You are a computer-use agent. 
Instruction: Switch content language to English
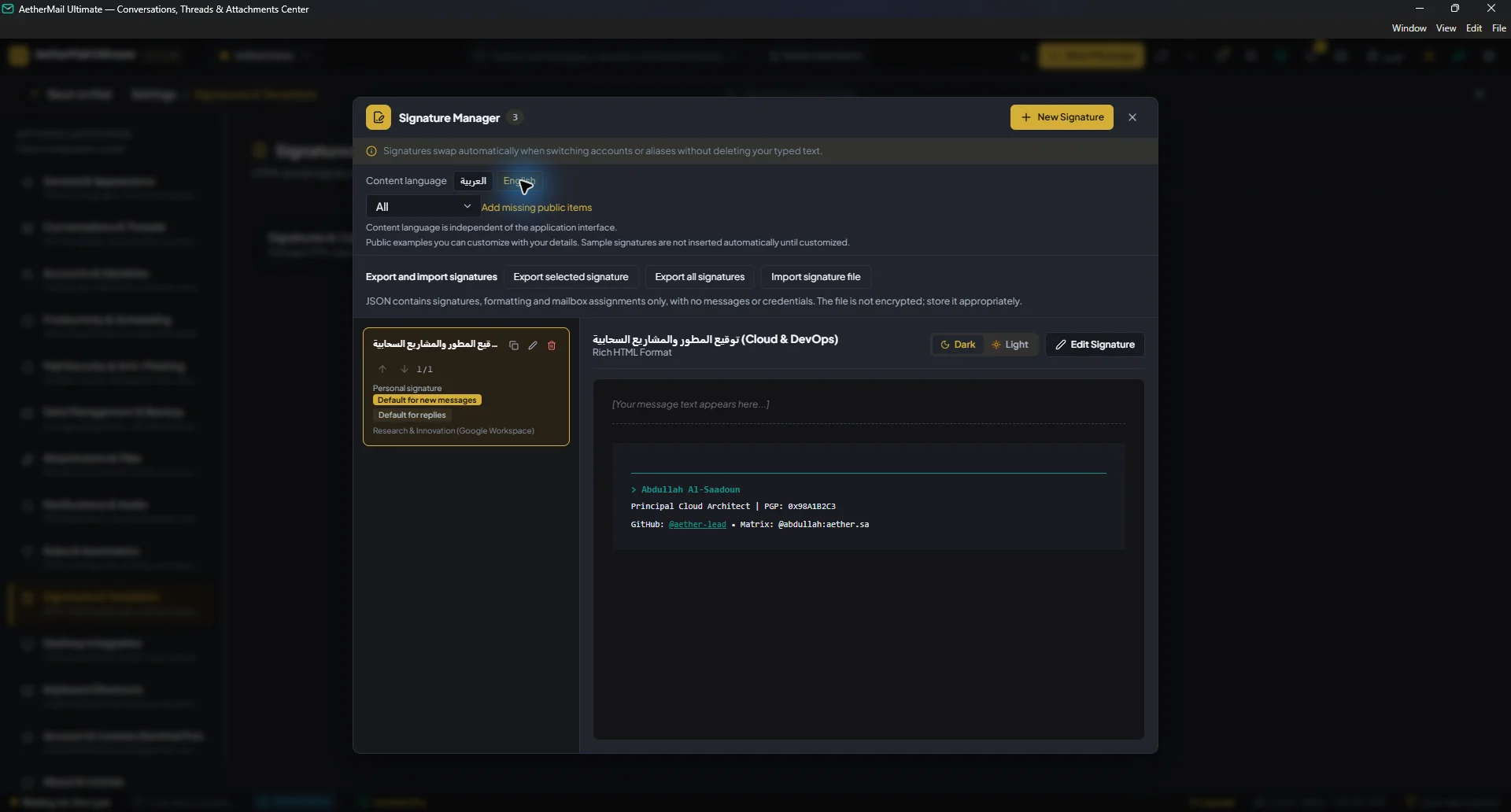[519, 181]
